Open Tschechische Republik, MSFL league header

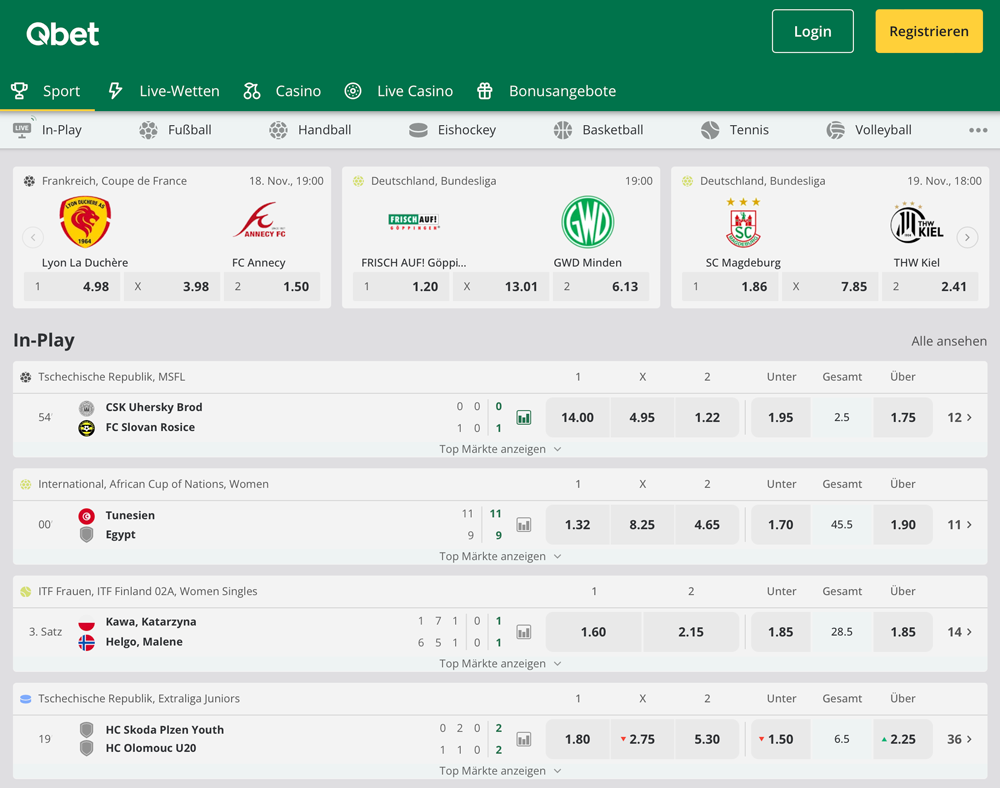(x=112, y=377)
